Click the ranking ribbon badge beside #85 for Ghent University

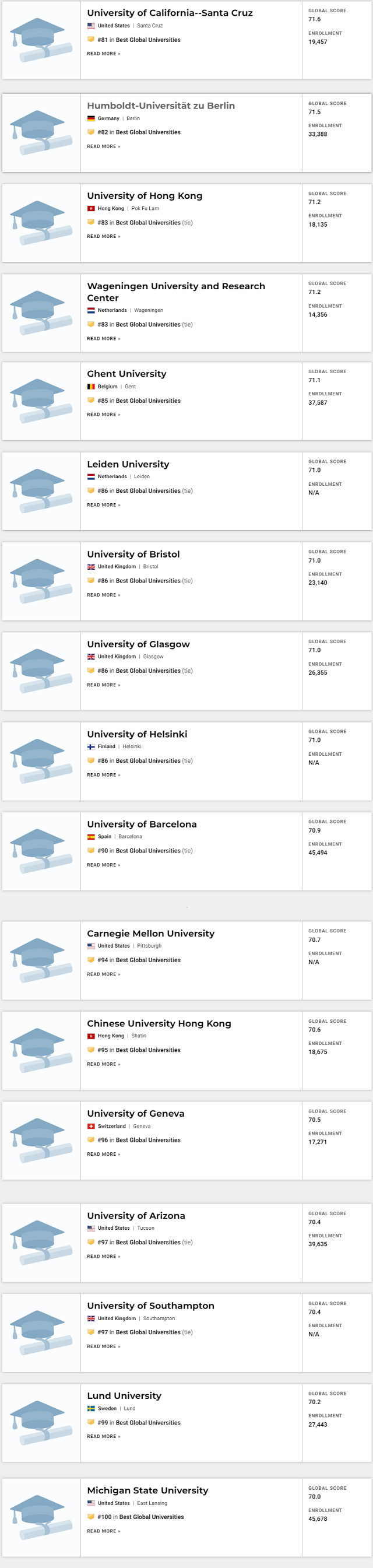(x=91, y=401)
